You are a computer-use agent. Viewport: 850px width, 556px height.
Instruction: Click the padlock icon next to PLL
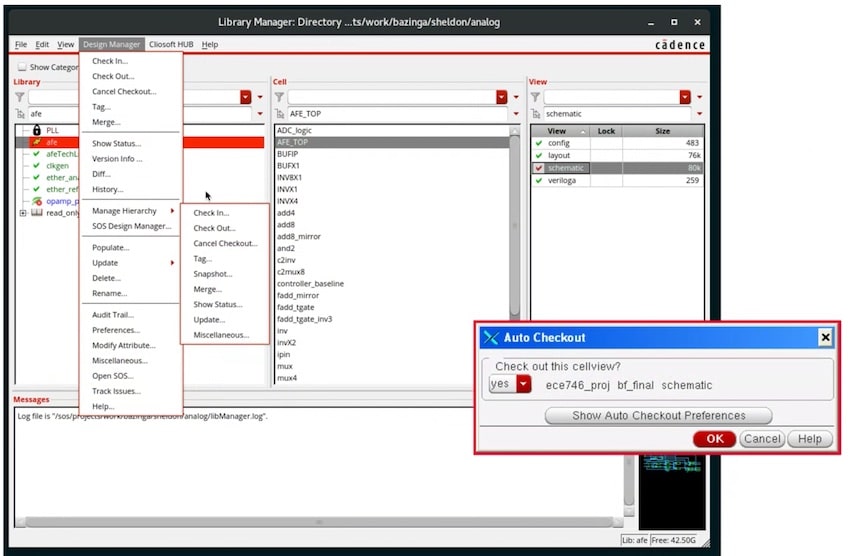point(37,130)
